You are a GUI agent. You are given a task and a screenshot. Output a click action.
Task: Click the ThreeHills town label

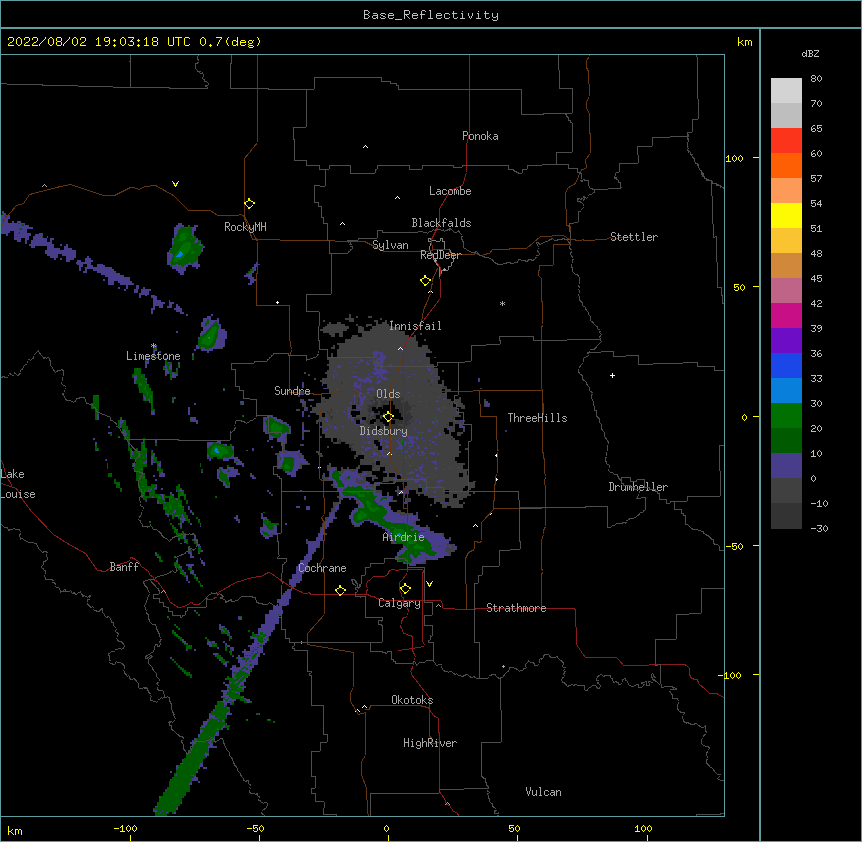[x=537, y=418]
